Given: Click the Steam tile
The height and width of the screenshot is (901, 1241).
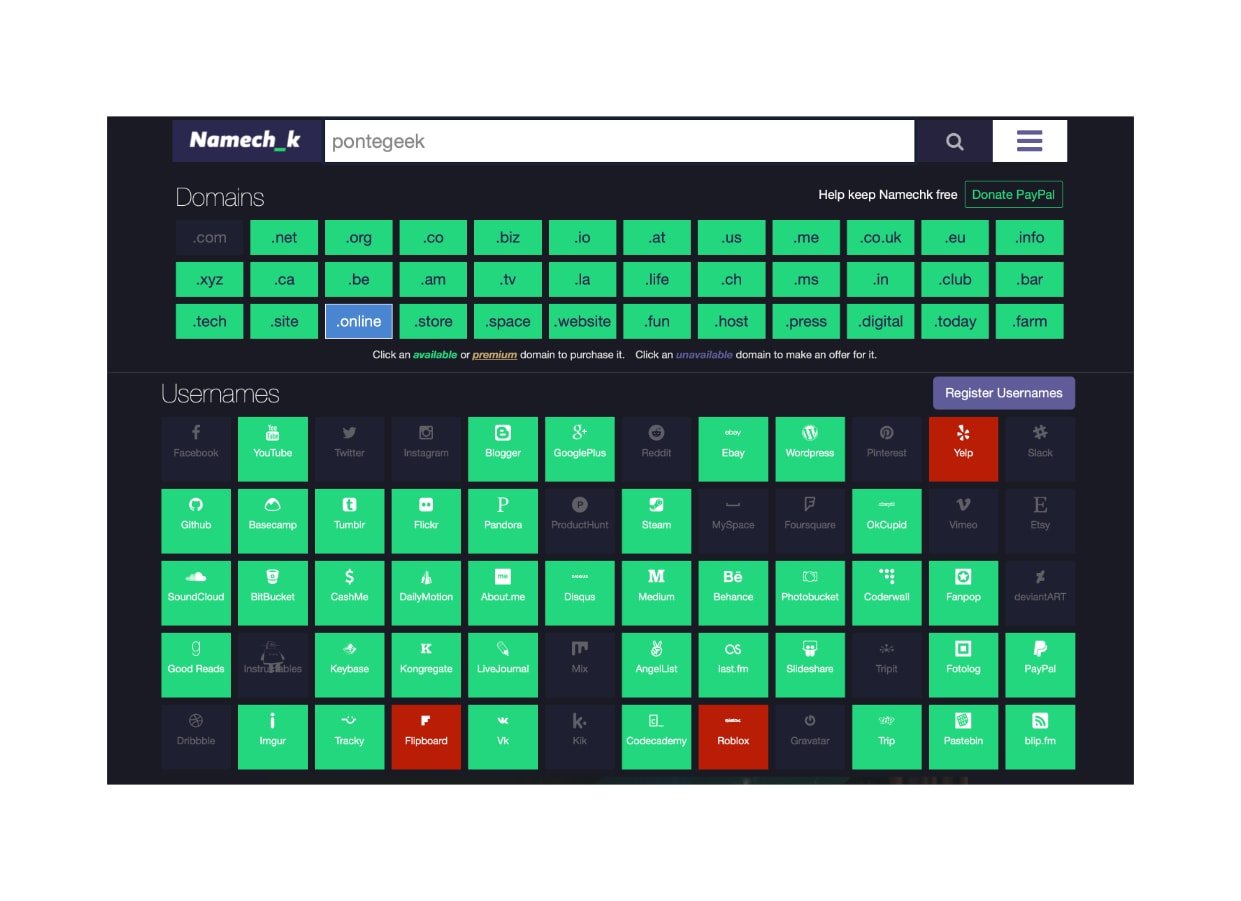Looking at the screenshot, I should (x=657, y=522).
